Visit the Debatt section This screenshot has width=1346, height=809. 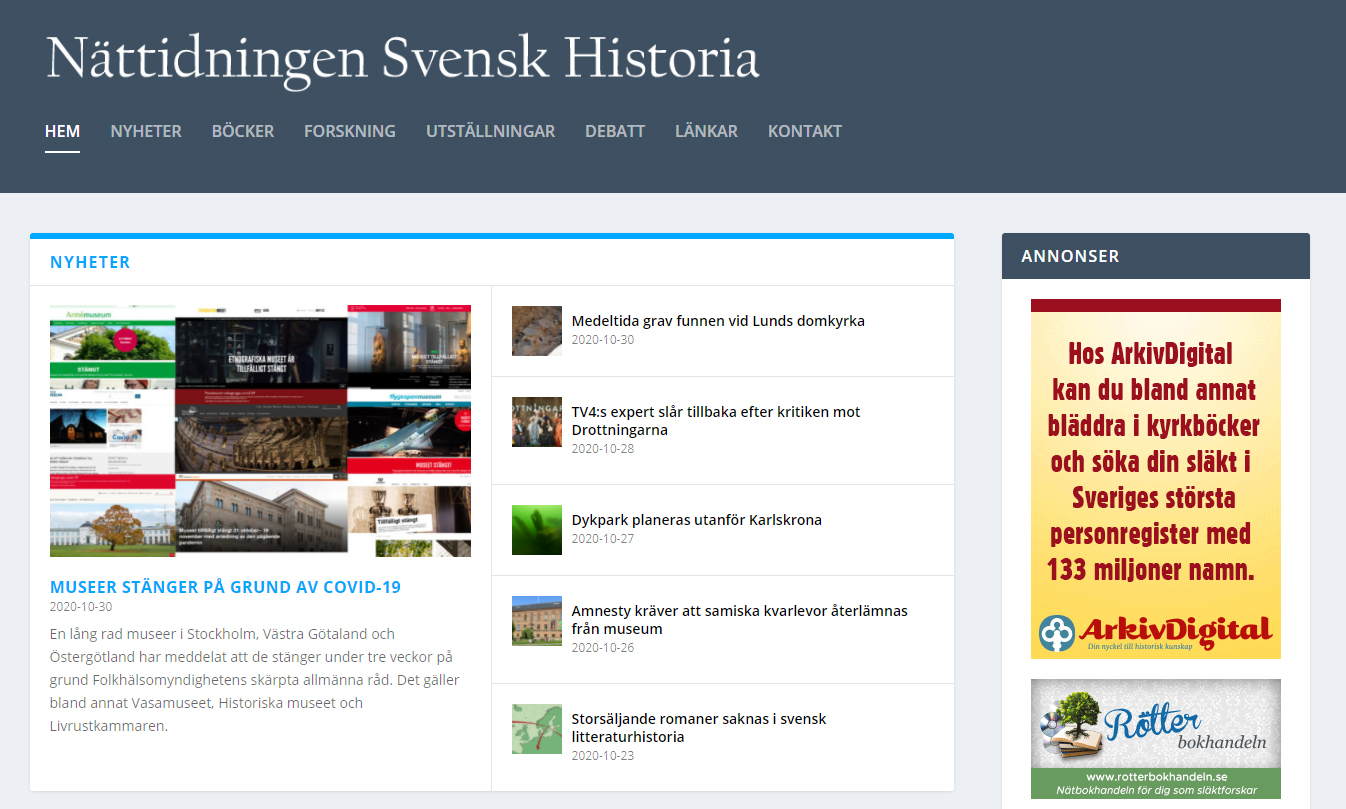pos(615,131)
